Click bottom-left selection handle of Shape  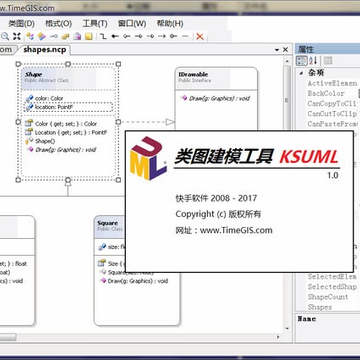(18, 180)
